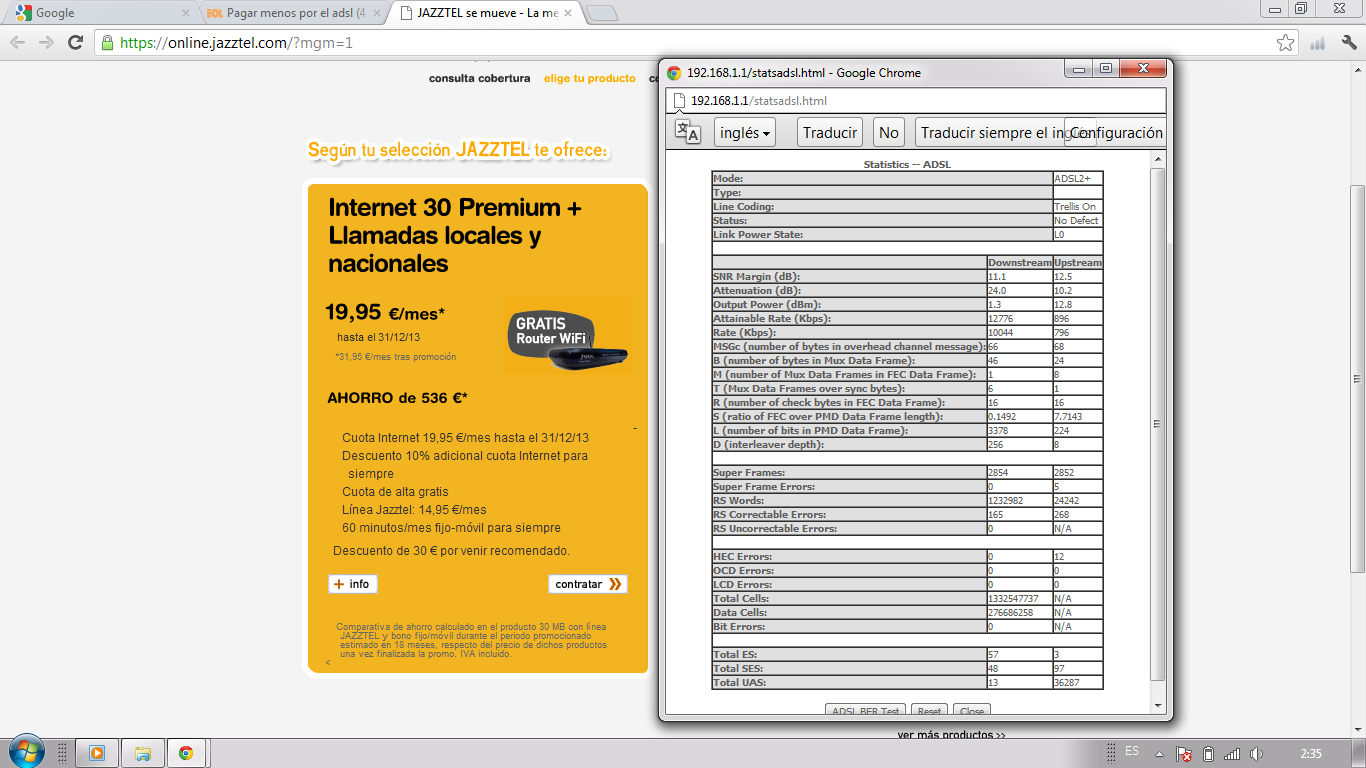
Task: Open the Configuración translate options
Action: tap(1116, 132)
